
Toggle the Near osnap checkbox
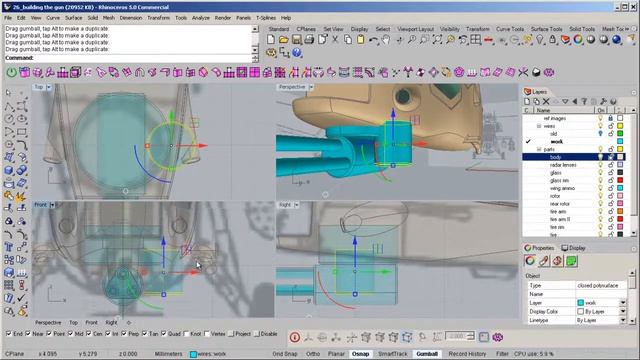[x=28, y=334]
